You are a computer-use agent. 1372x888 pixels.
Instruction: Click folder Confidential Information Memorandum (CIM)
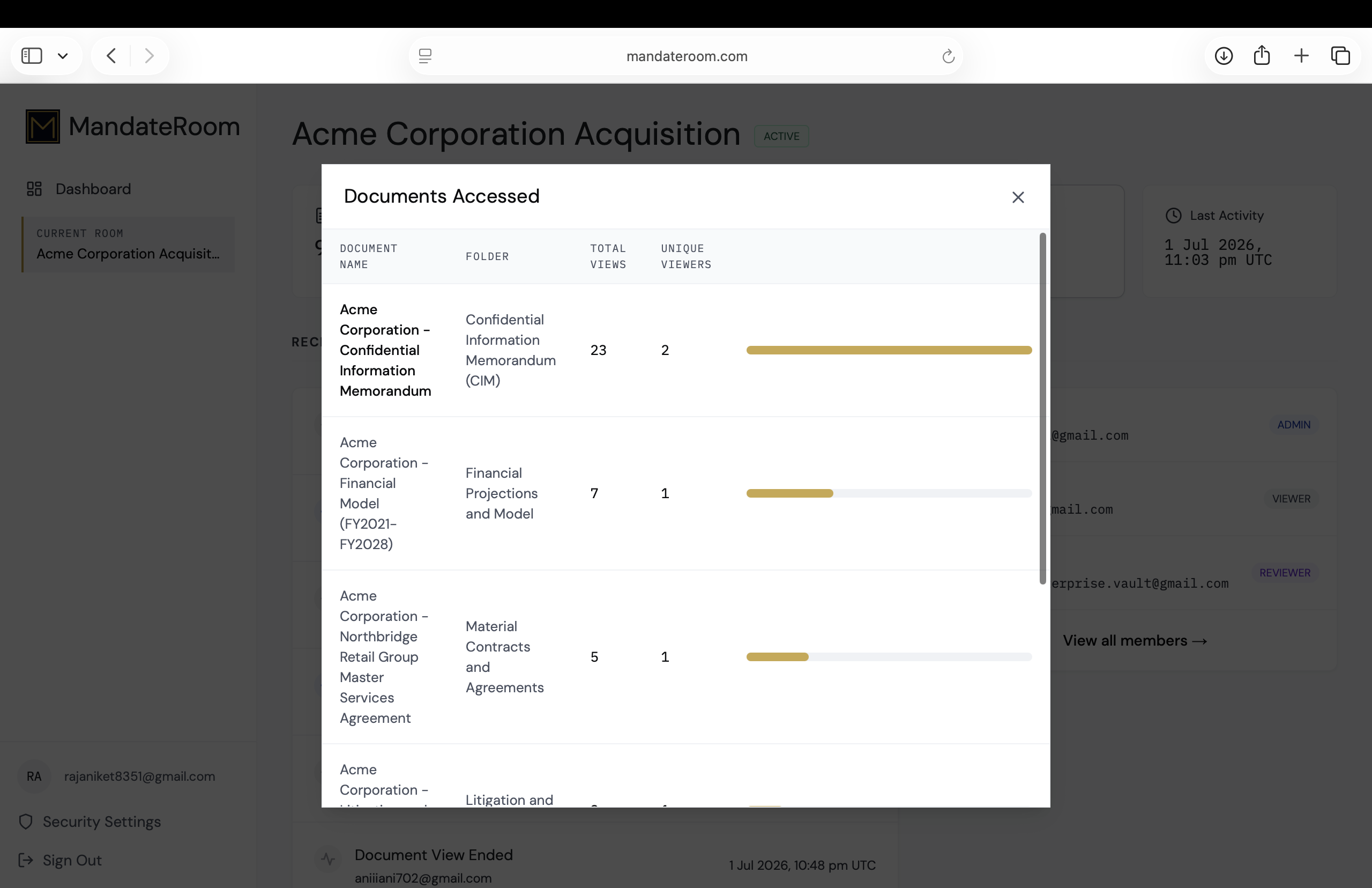pos(511,350)
